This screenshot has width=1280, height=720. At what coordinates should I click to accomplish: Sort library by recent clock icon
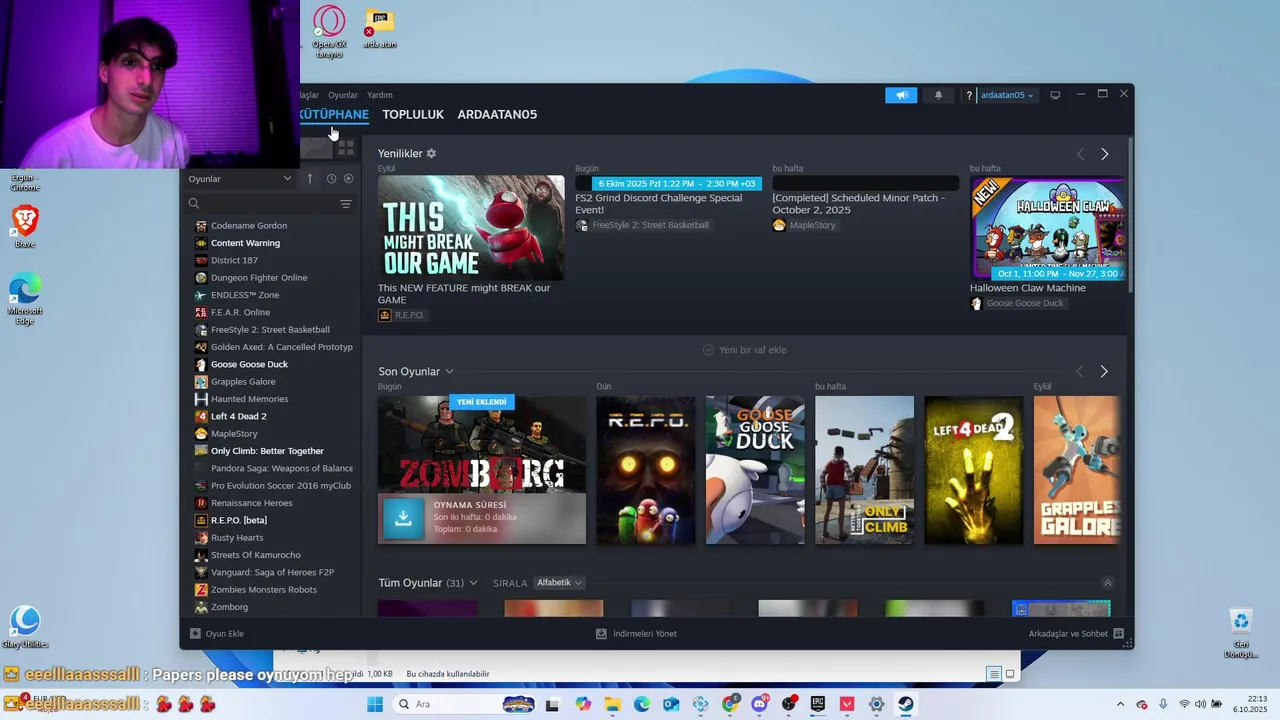(331, 178)
